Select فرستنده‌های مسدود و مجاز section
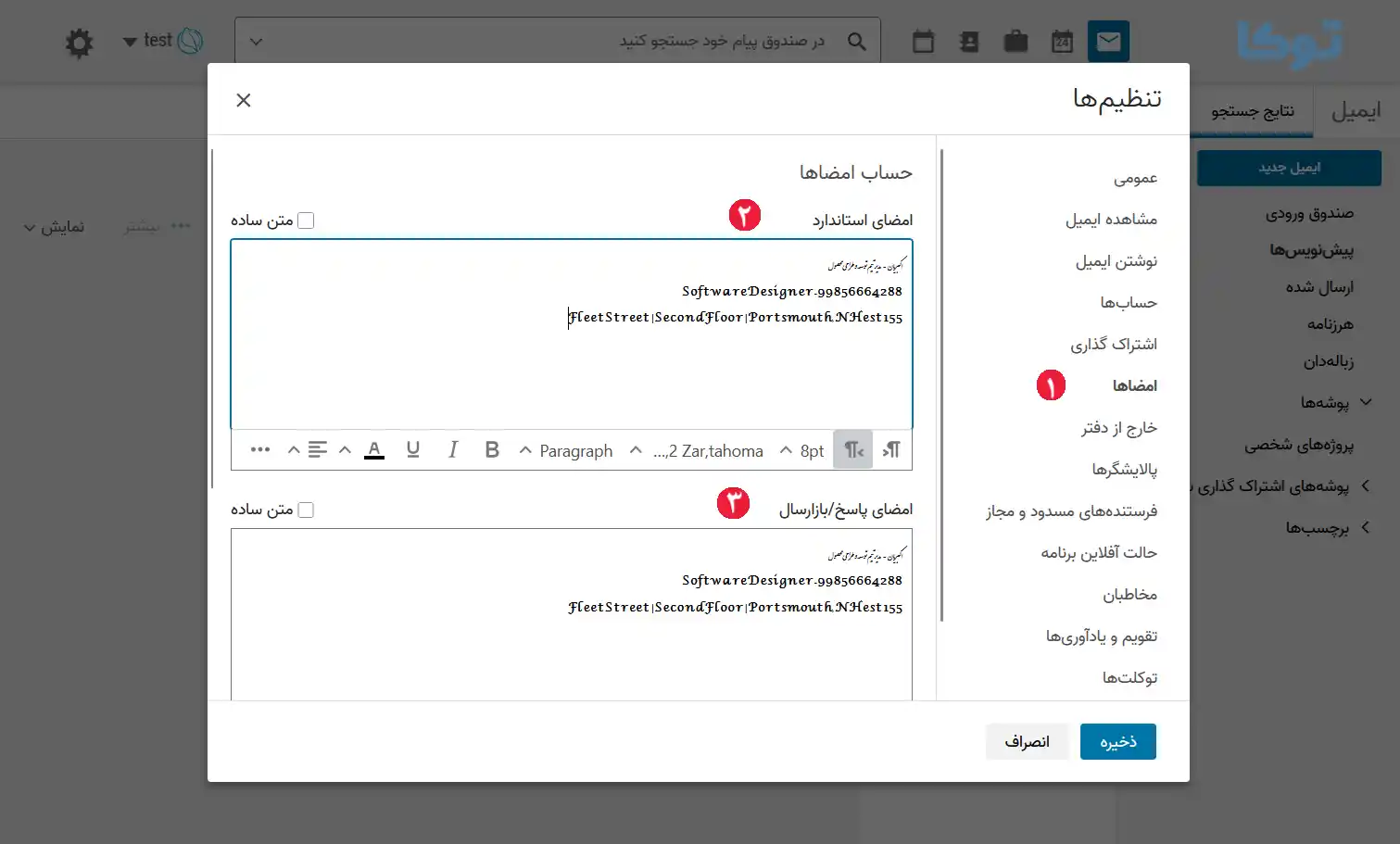The image size is (1400, 844). point(1071,511)
